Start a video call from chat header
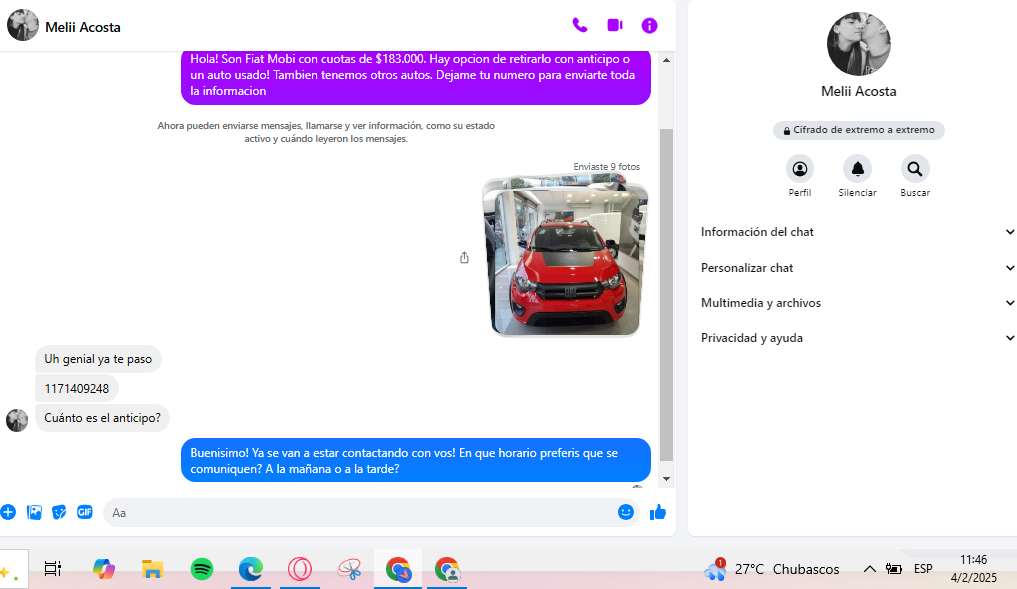1017x589 pixels. [x=614, y=26]
